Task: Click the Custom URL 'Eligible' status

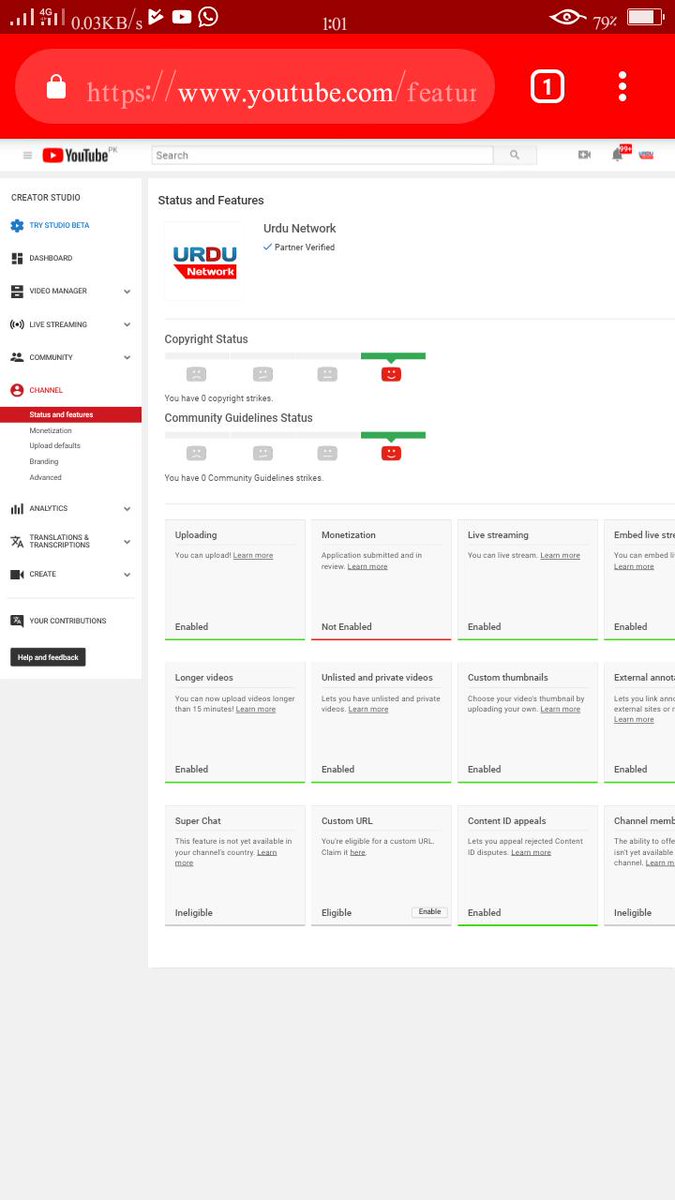Action: point(337,913)
